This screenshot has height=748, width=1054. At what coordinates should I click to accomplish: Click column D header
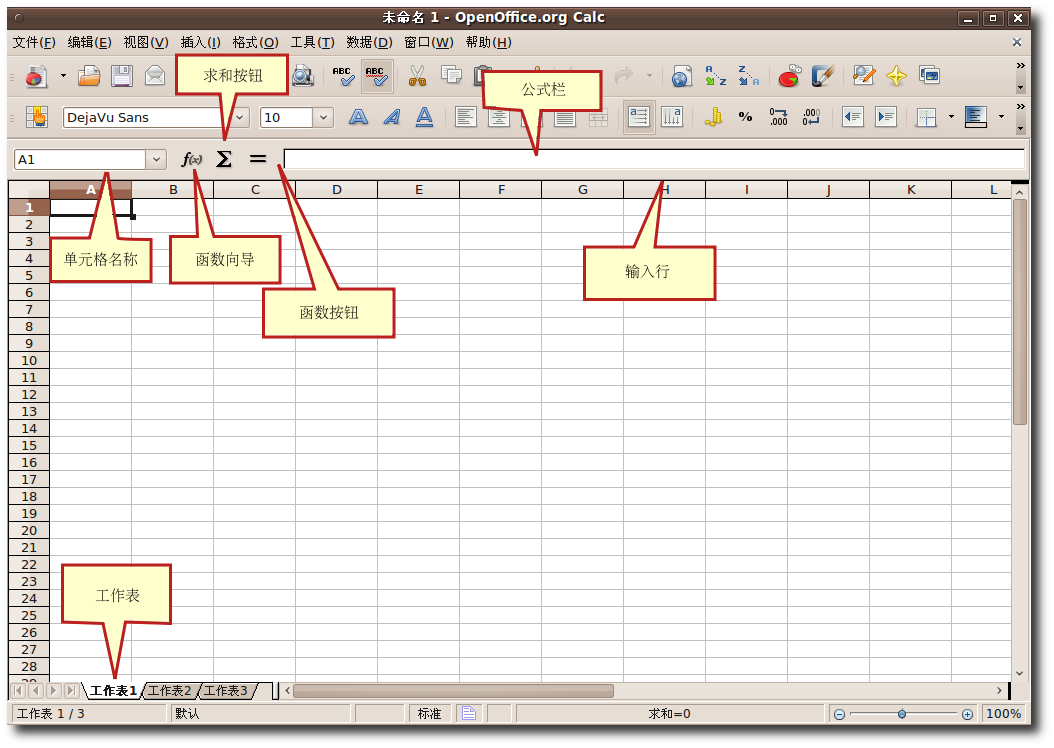(337, 190)
